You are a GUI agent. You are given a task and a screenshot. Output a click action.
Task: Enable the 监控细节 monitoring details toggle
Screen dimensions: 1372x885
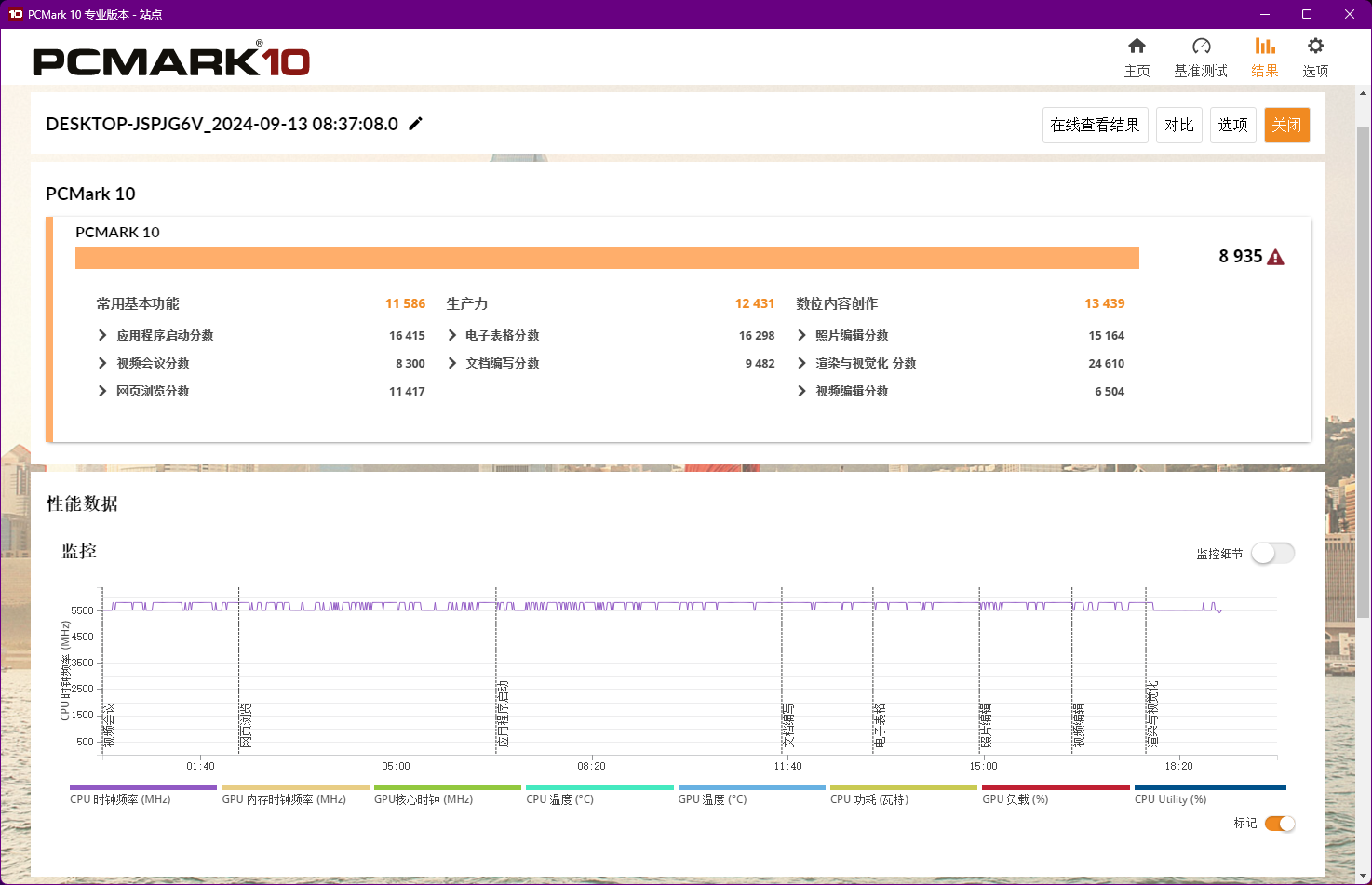1271,554
